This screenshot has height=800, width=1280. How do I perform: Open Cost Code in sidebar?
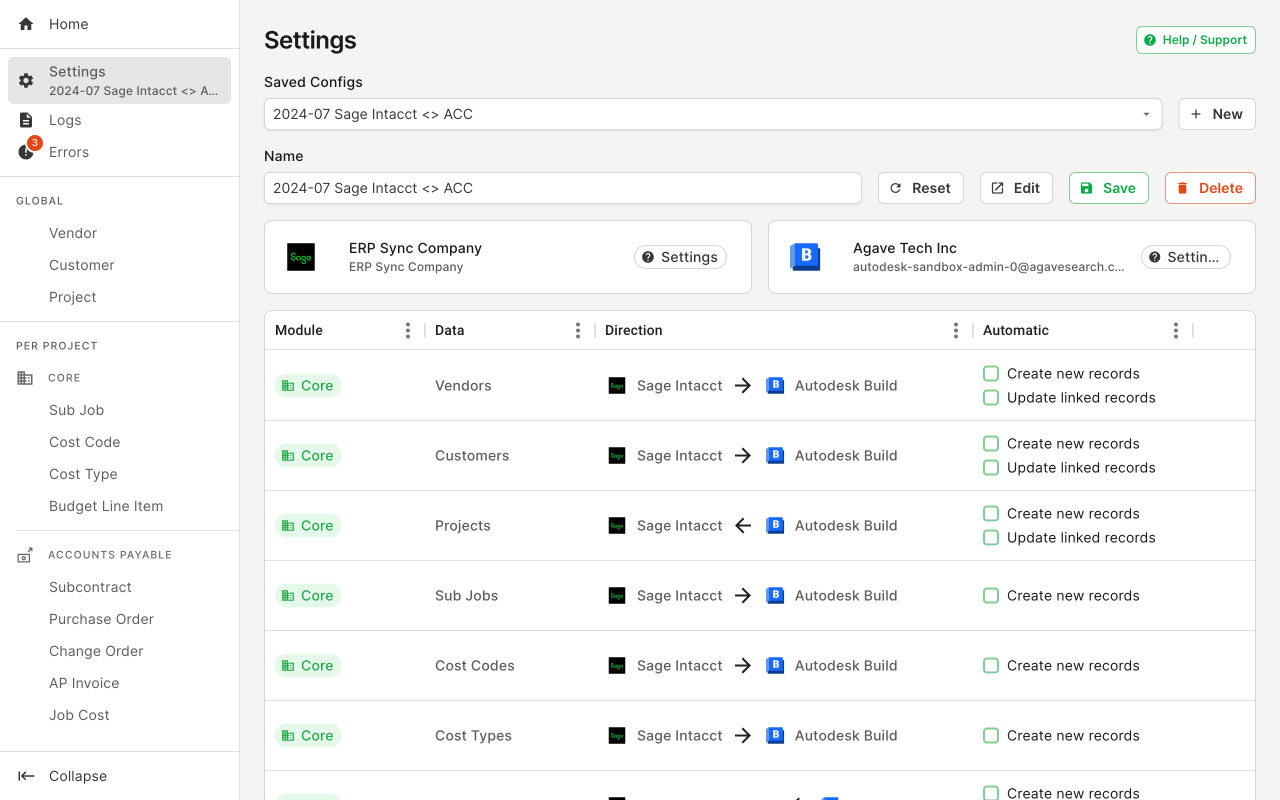pos(85,442)
